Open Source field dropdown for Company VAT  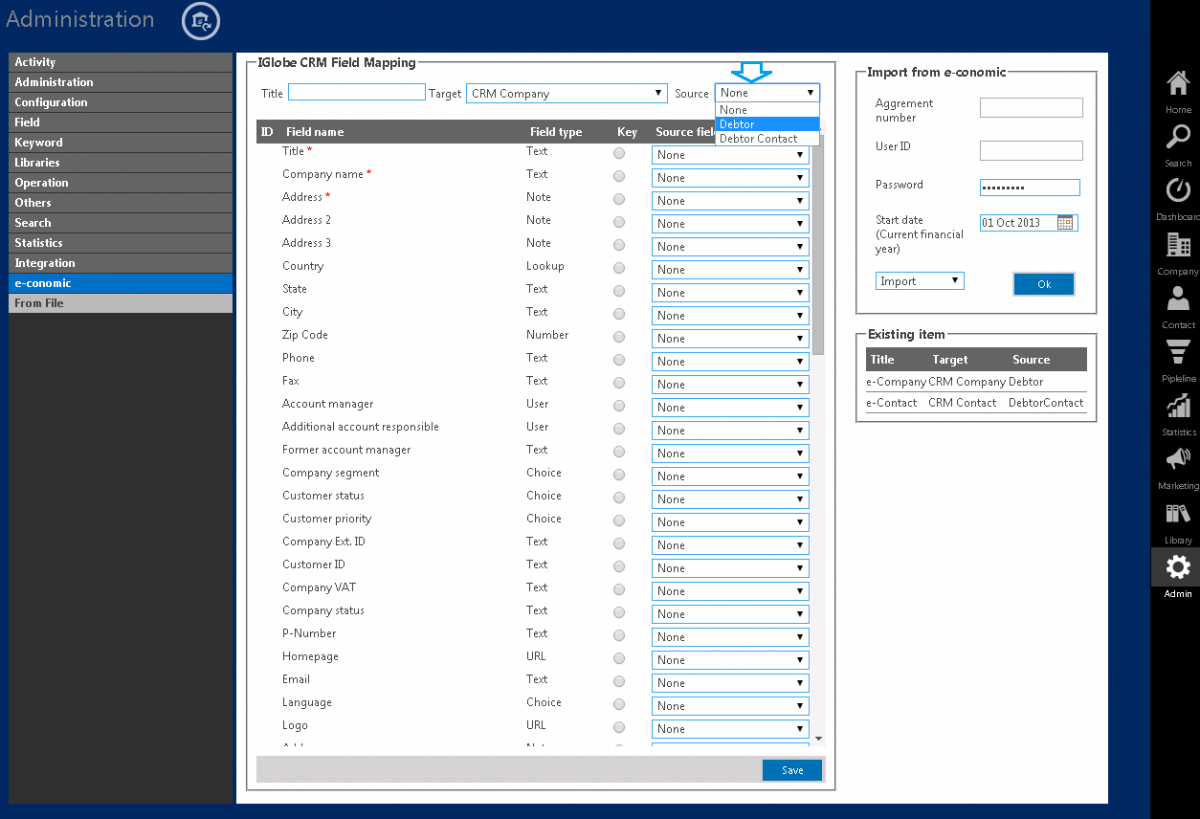click(x=730, y=591)
